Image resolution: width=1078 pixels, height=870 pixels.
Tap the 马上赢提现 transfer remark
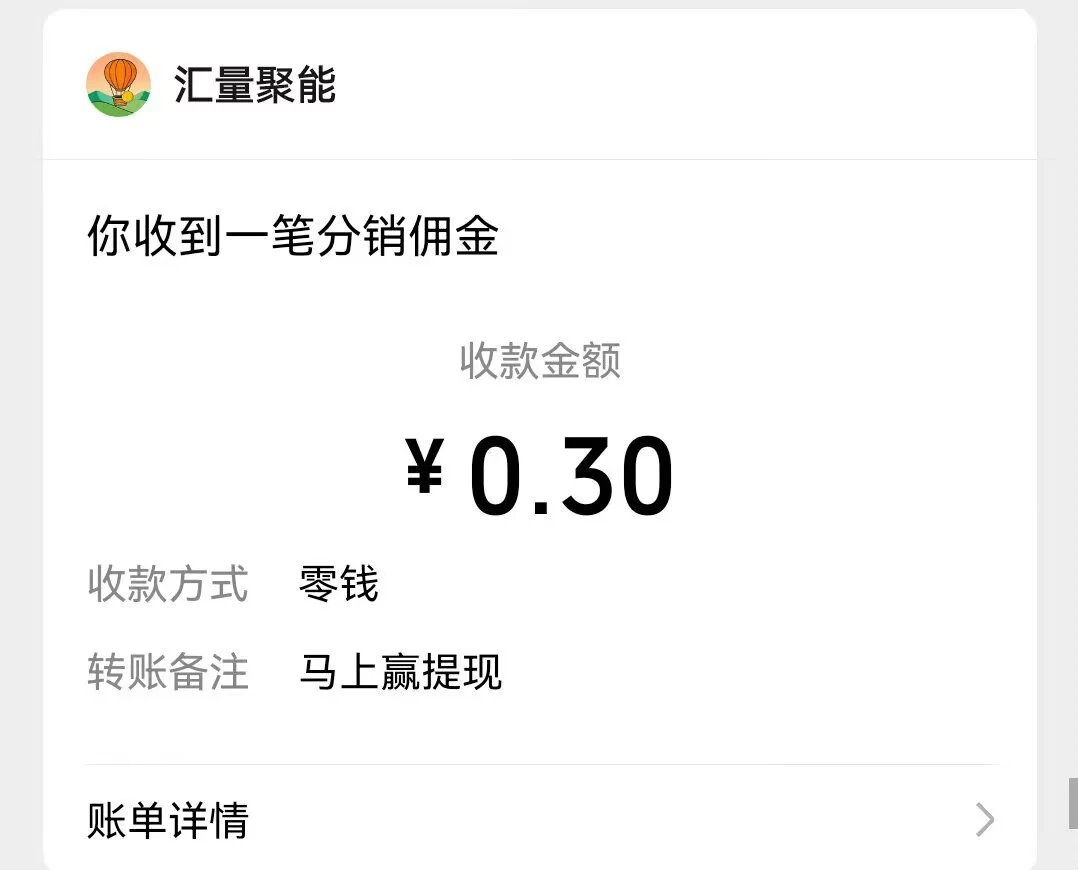[x=400, y=673]
